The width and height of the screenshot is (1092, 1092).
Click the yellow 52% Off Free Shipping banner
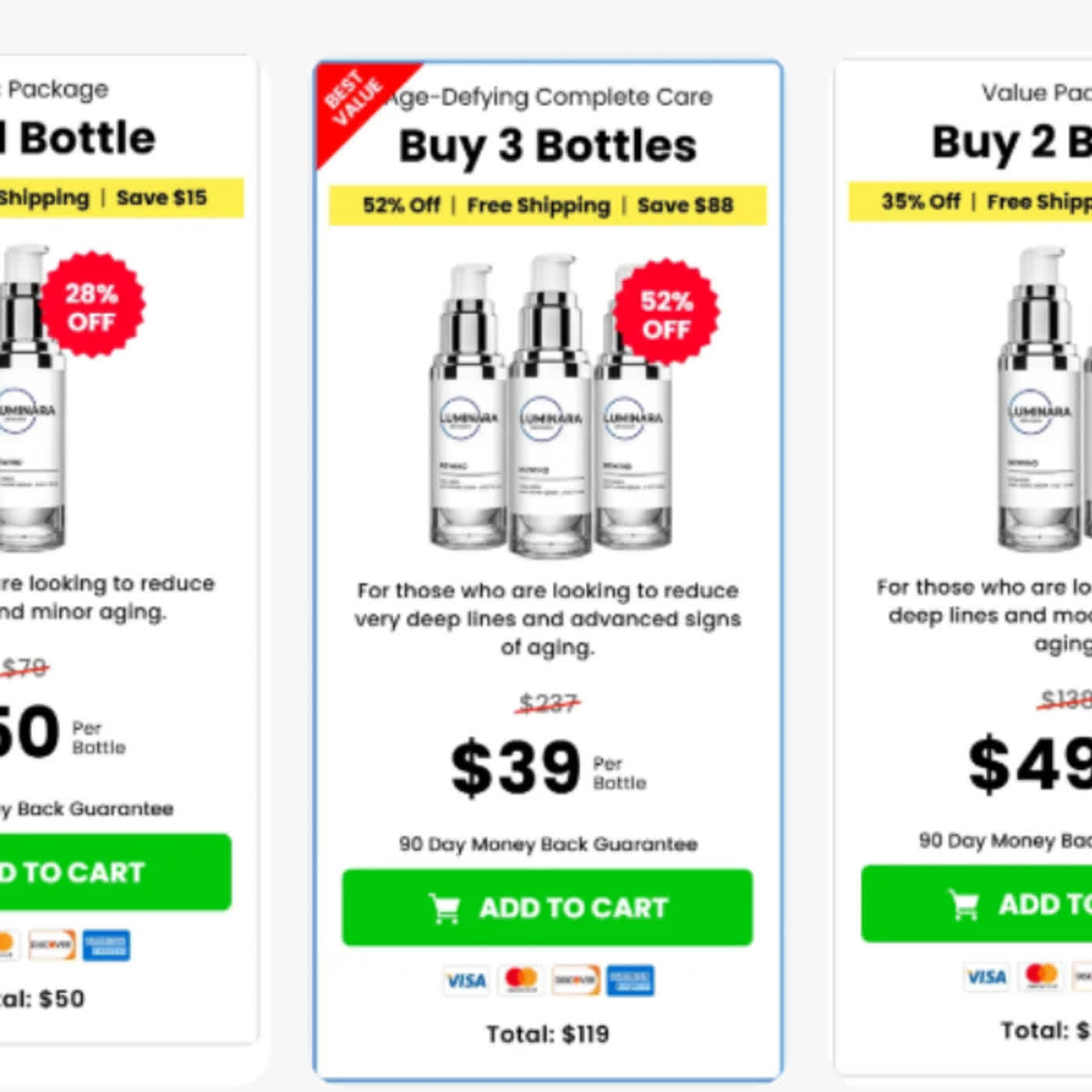548,205
